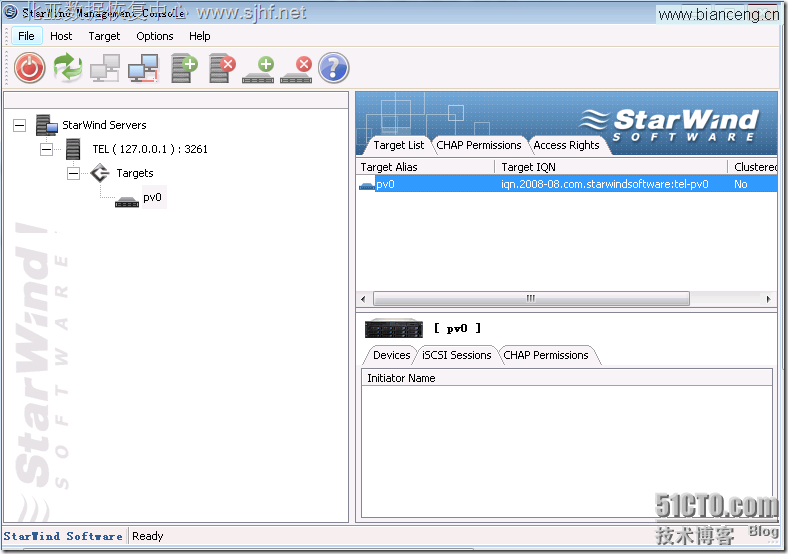Select pv0 label in the tree

152,198
